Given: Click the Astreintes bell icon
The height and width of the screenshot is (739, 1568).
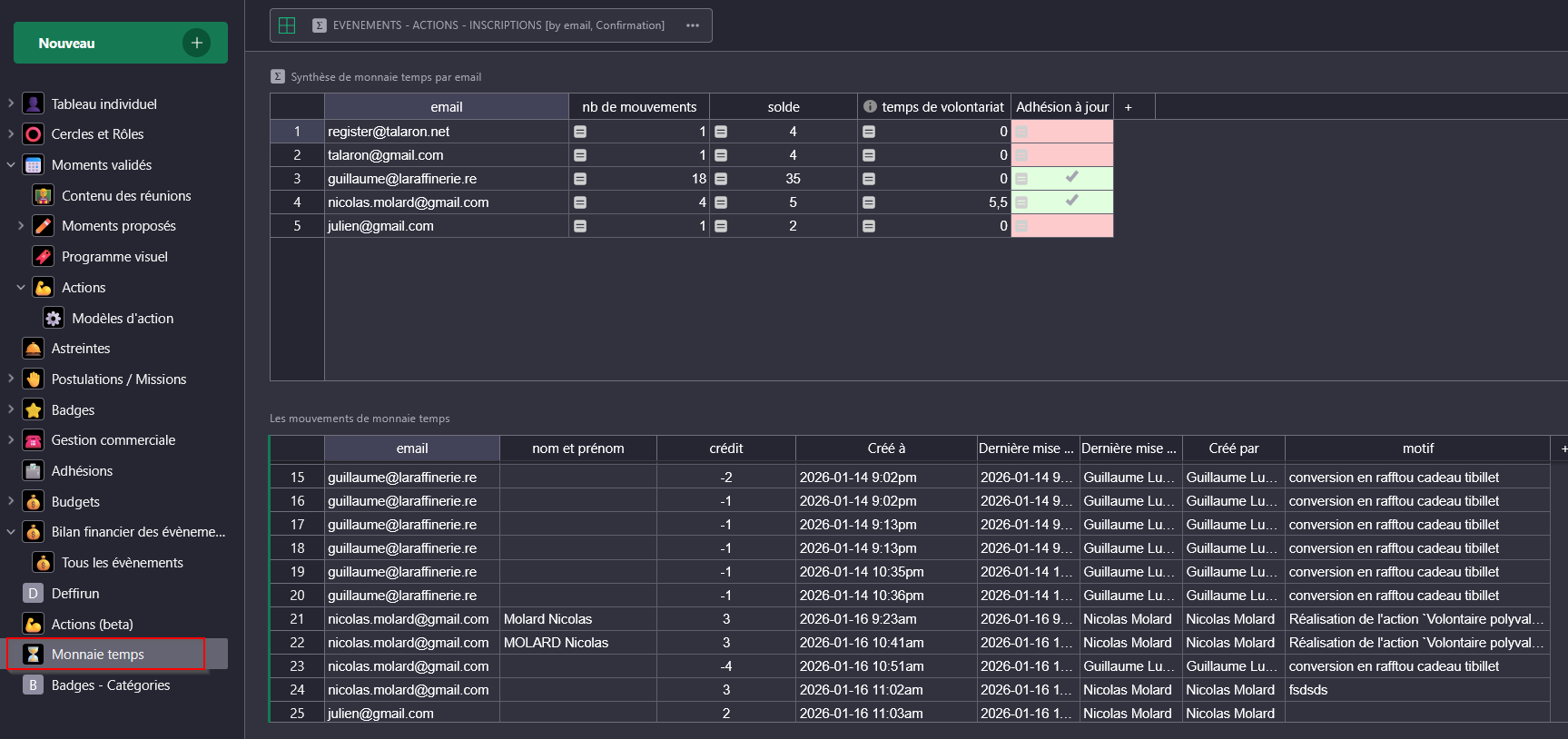Looking at the screenshot, I should click(34, 349).
